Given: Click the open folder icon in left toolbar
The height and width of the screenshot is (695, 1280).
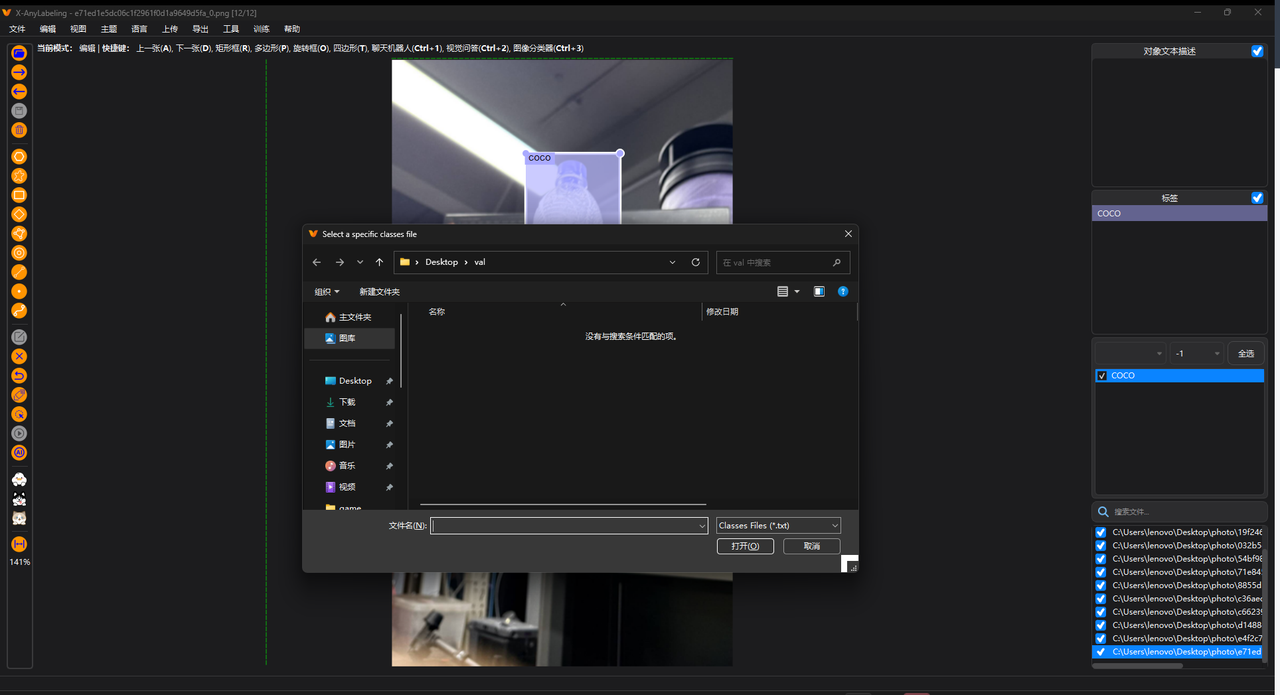Looking at the screenshot, I should click(x=18, y=53).
